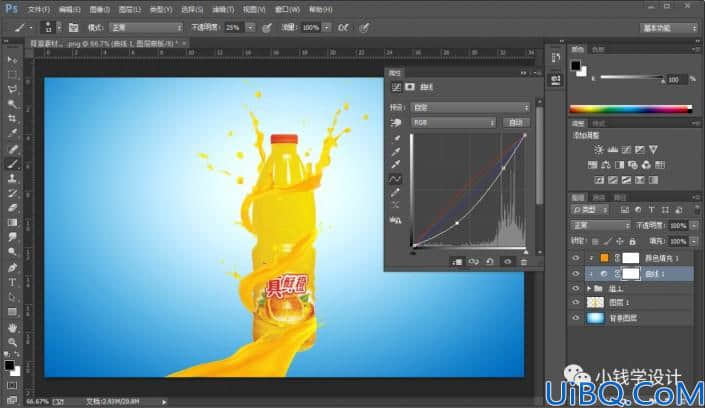This screenshot has height=408, width=705.
Task: Click the foreground color swatch in Color panel
Action: pyautogui.click(x=575, y=66)
